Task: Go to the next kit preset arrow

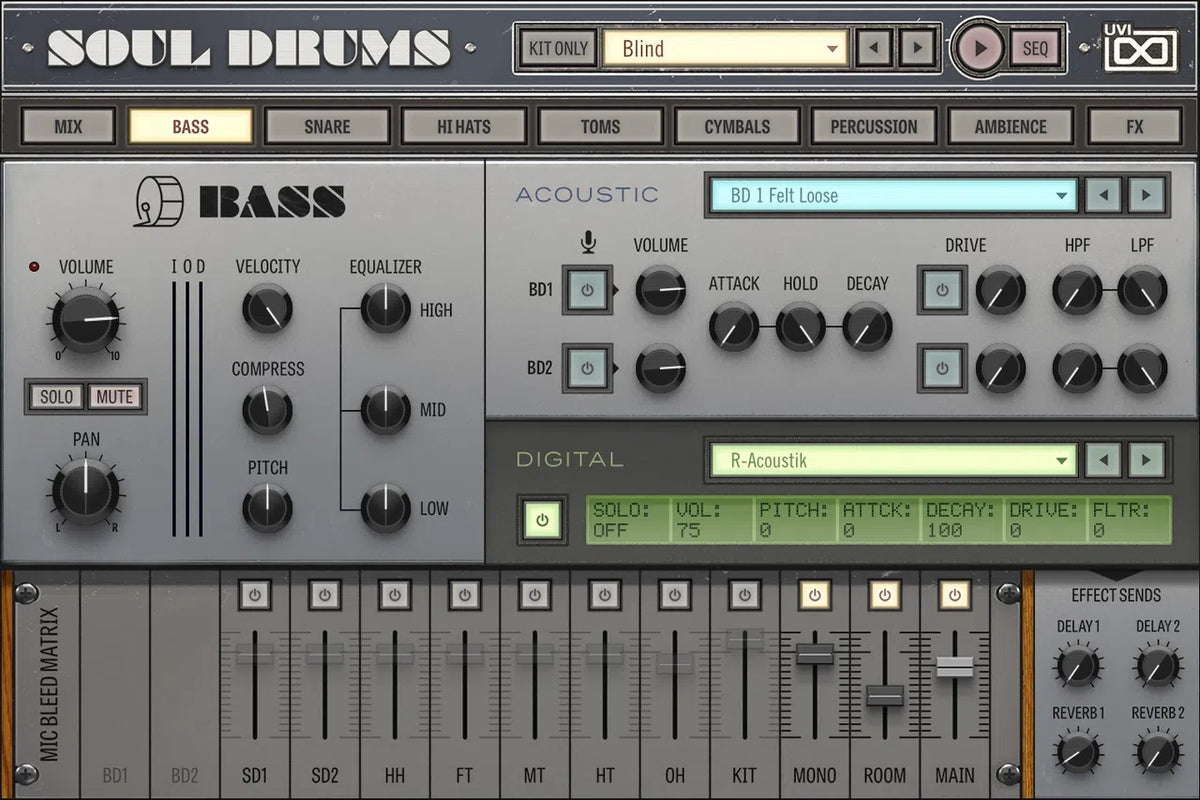Action: tap(916, 48)
